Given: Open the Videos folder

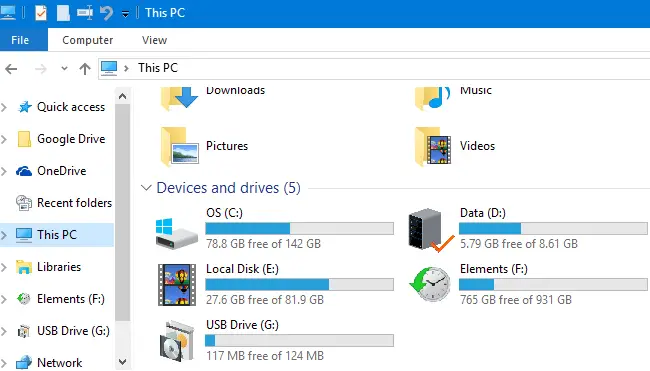Looking at the screenshot, I should [x=455, y=146].
